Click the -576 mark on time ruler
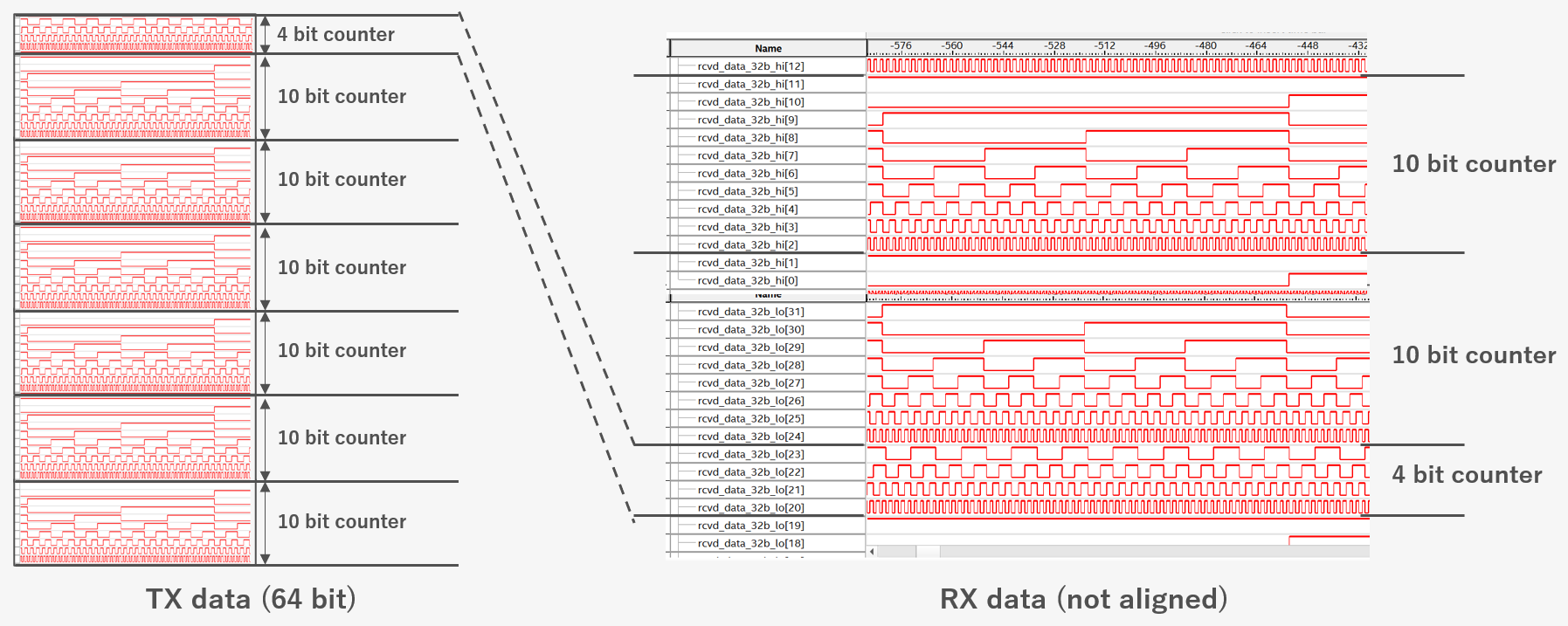This screenshot has height=626, width=1568. tap(901, 46)
